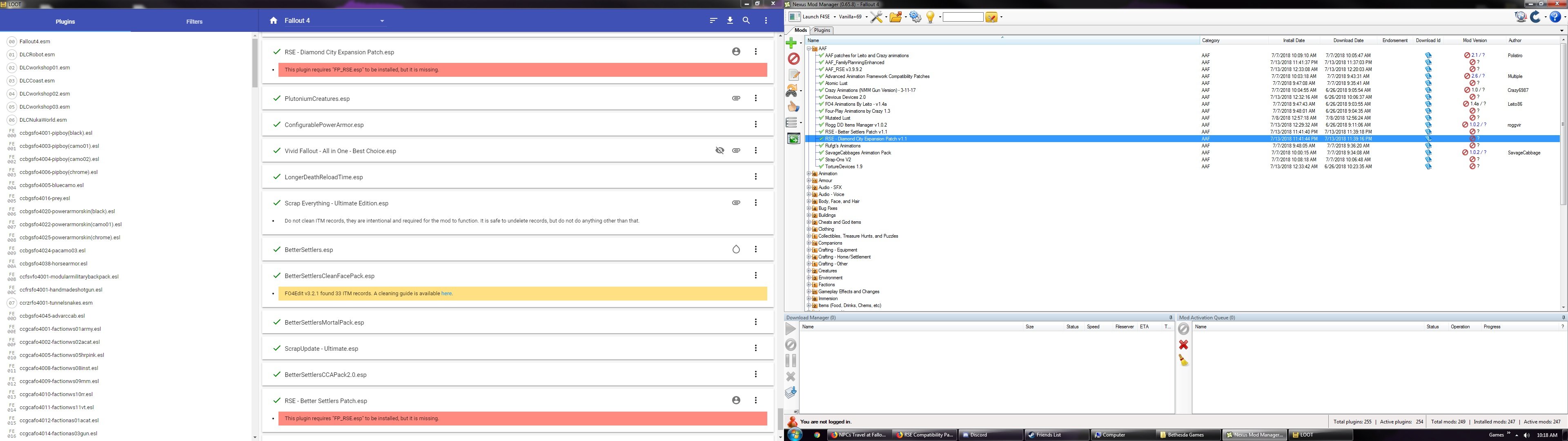
Task: Toggle the checkmark for Strap-Ons V2
Action: (x=821, y=160)
